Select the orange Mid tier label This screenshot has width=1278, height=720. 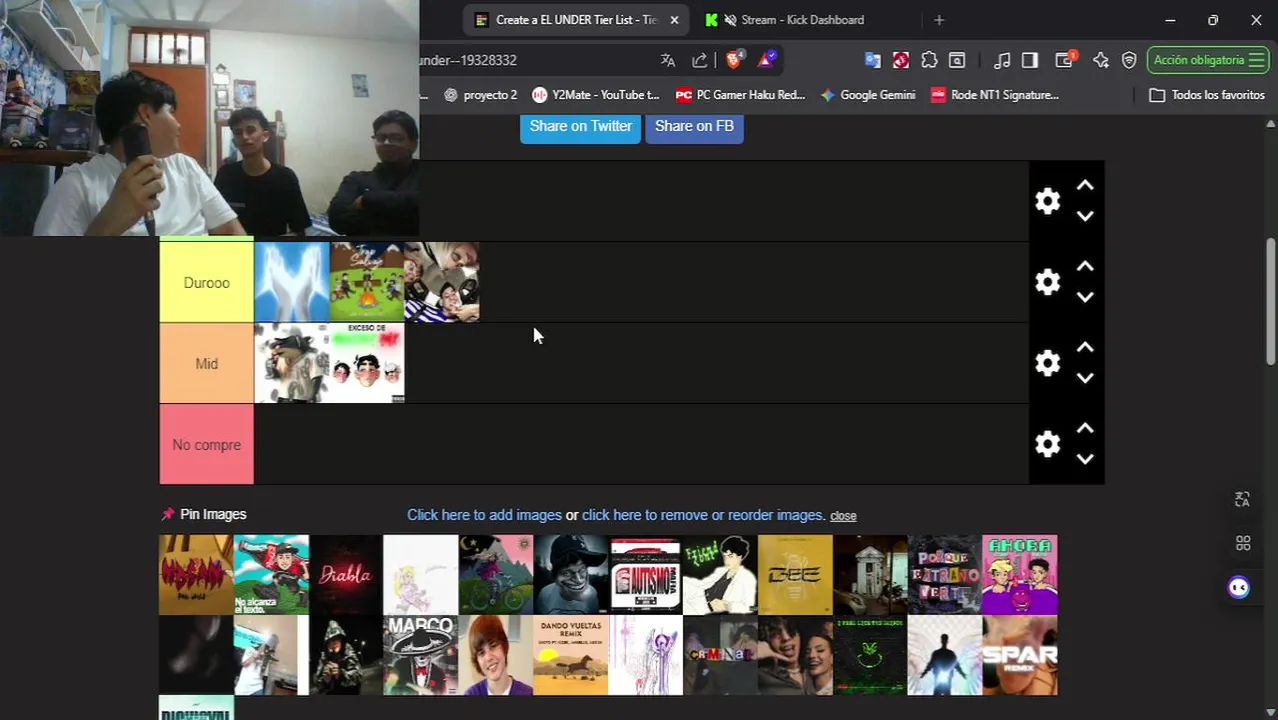click(x=207, y=363)
